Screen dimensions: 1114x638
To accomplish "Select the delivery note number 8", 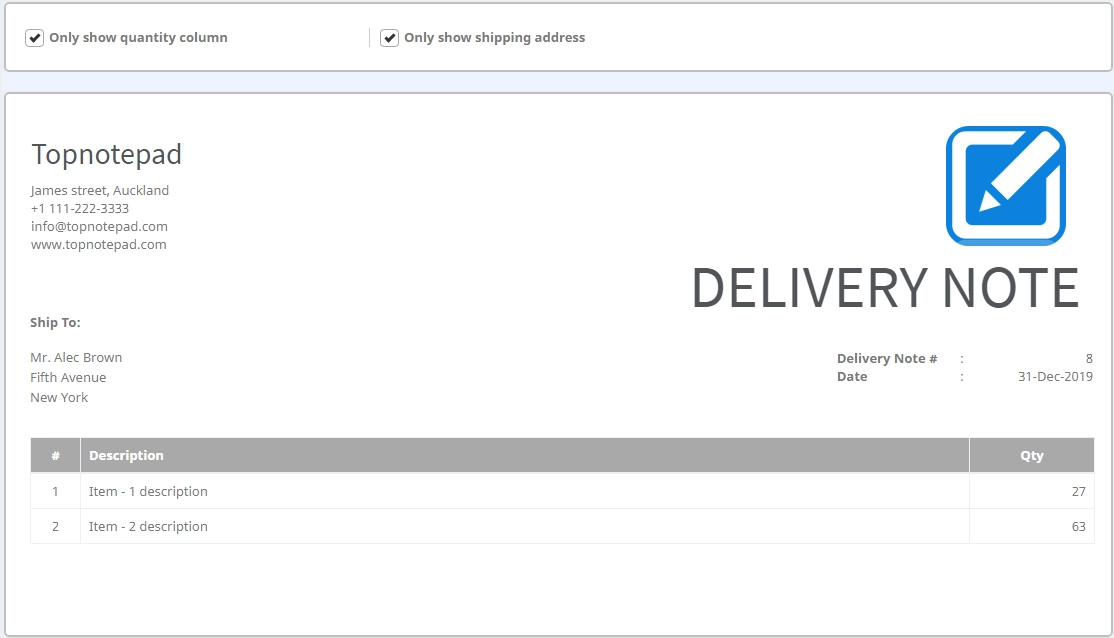I will click(1088, 359).
